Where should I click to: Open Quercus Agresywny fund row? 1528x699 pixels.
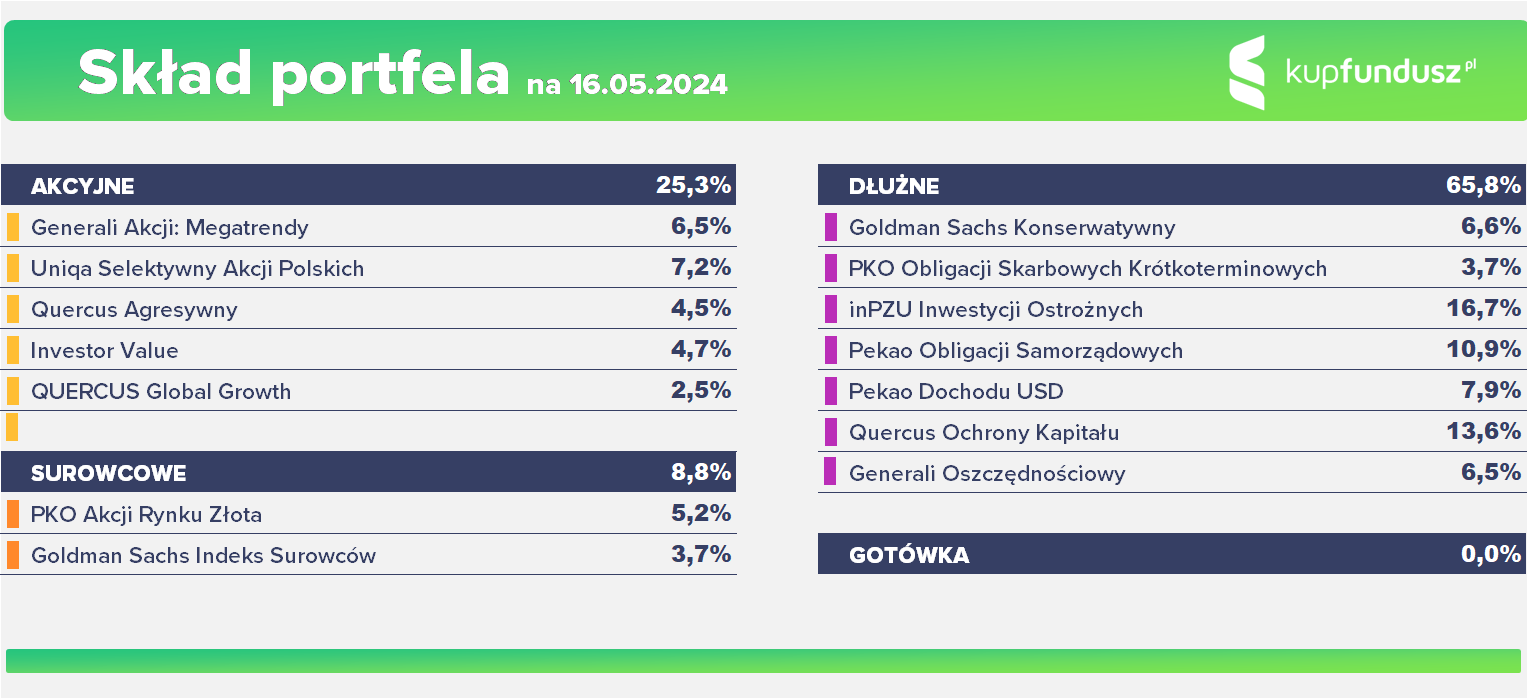pos(368,309)
